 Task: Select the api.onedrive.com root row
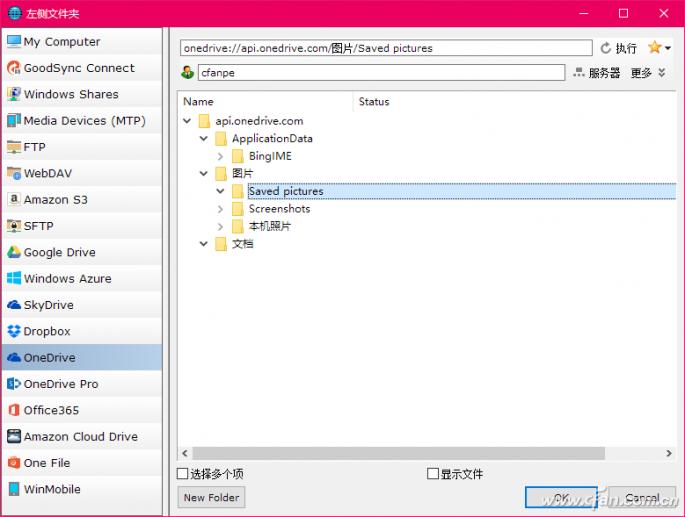(x=259, y=121)
